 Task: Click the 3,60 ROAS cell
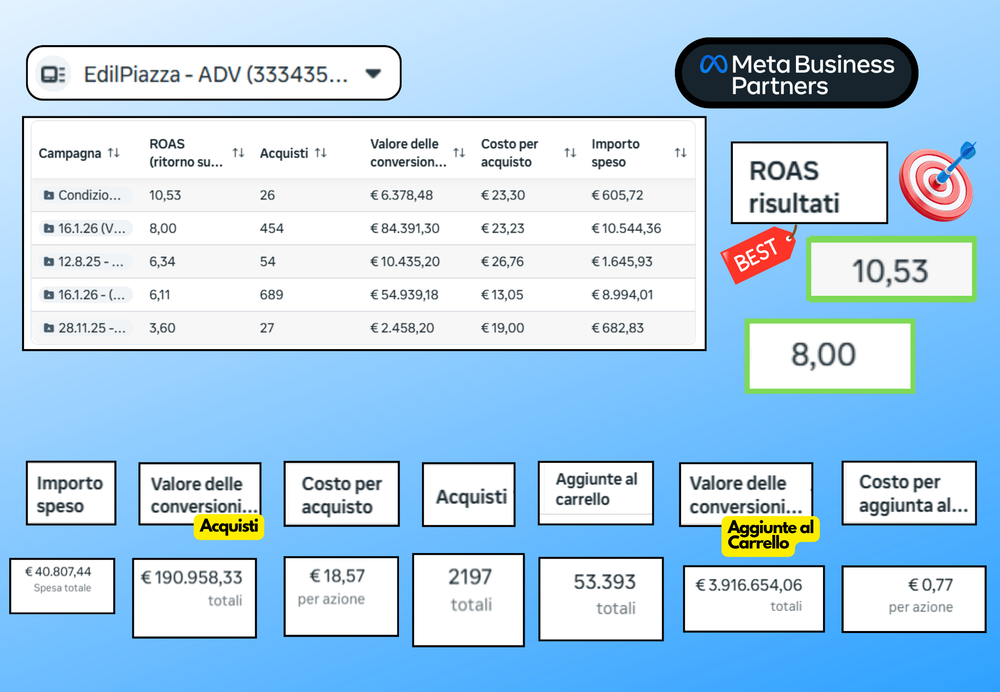(x=163, y=328)
